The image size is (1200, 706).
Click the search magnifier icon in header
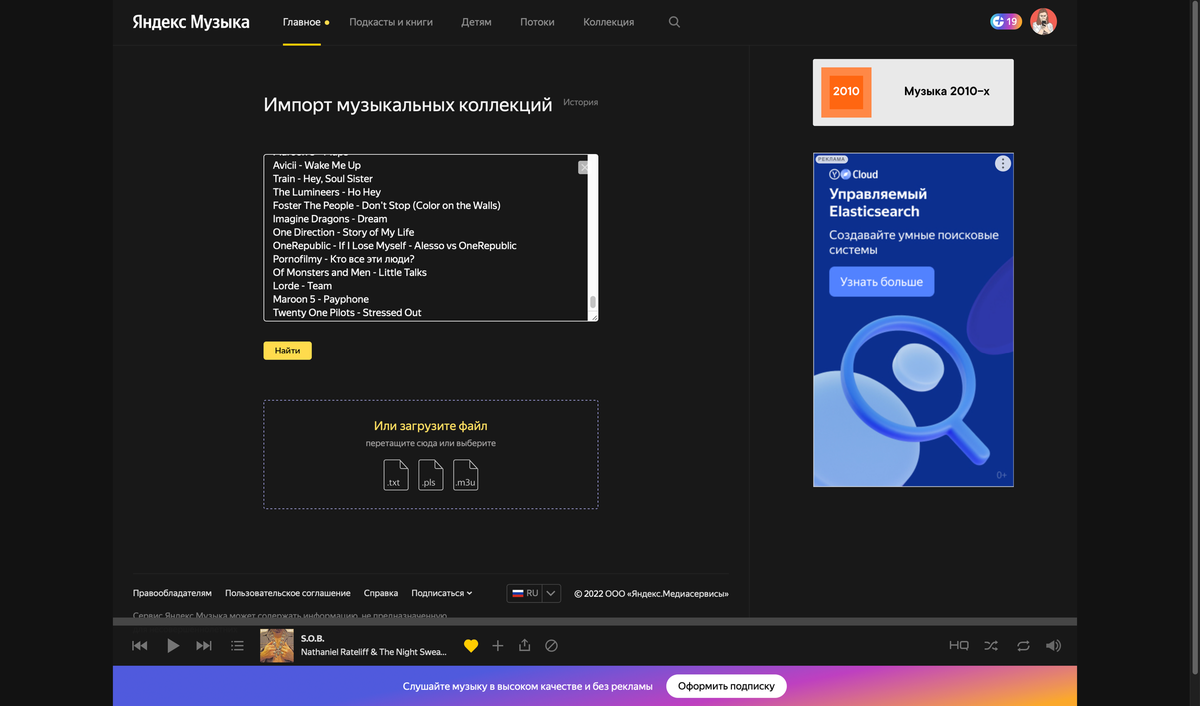pos(674,22)
